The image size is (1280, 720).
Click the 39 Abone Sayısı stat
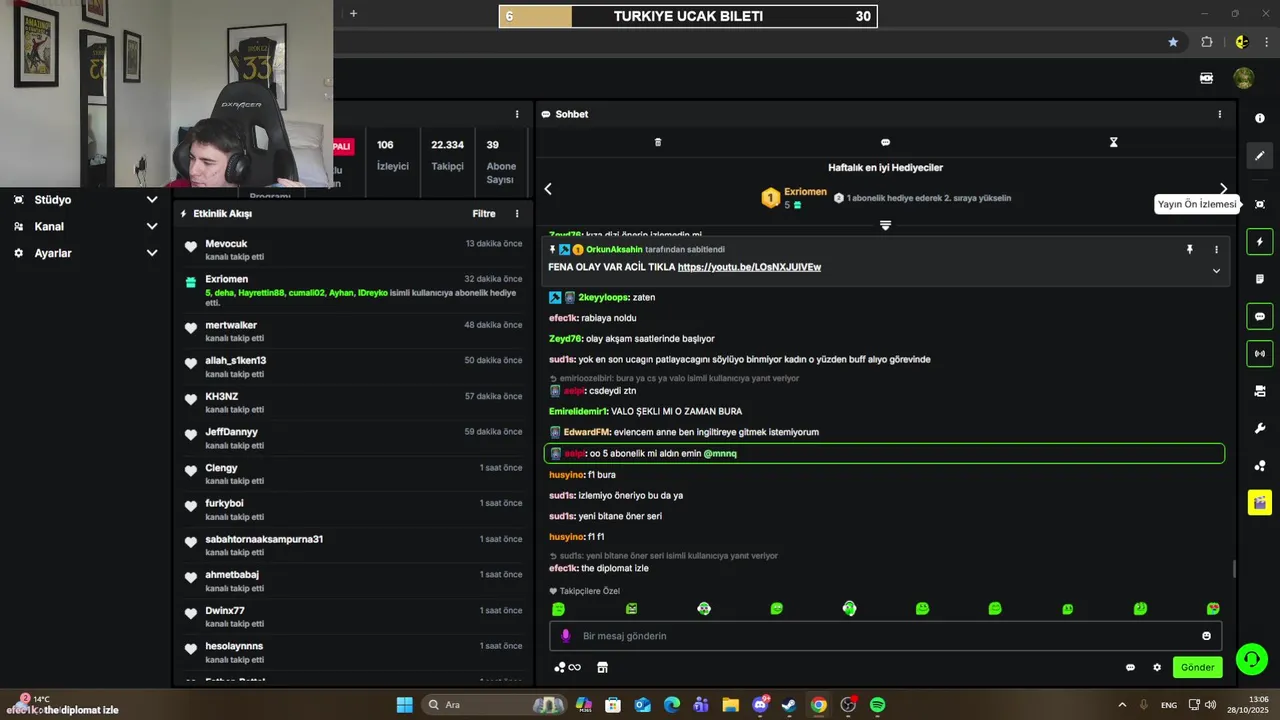(501, 158)
